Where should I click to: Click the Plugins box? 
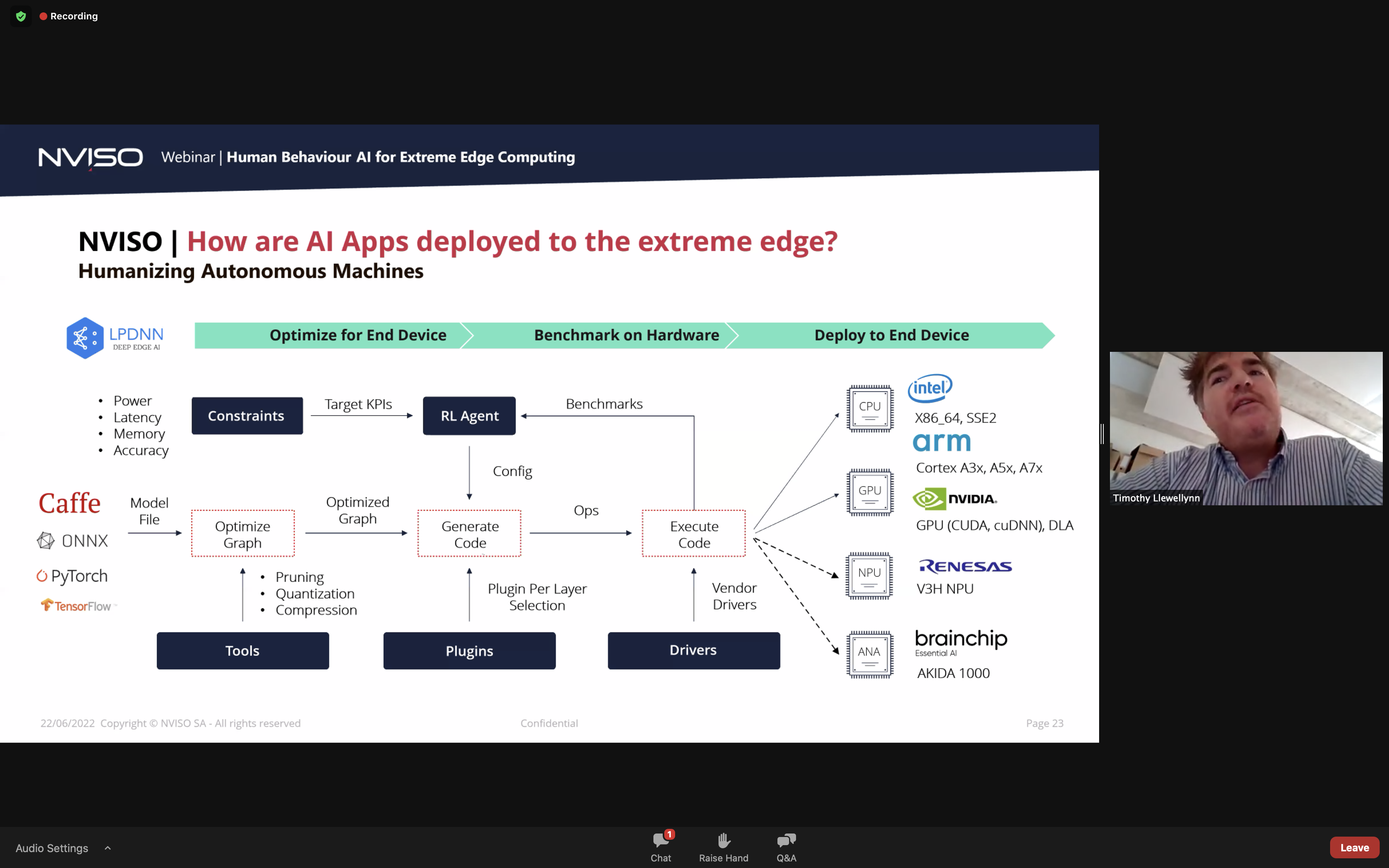tap(469, 651)
